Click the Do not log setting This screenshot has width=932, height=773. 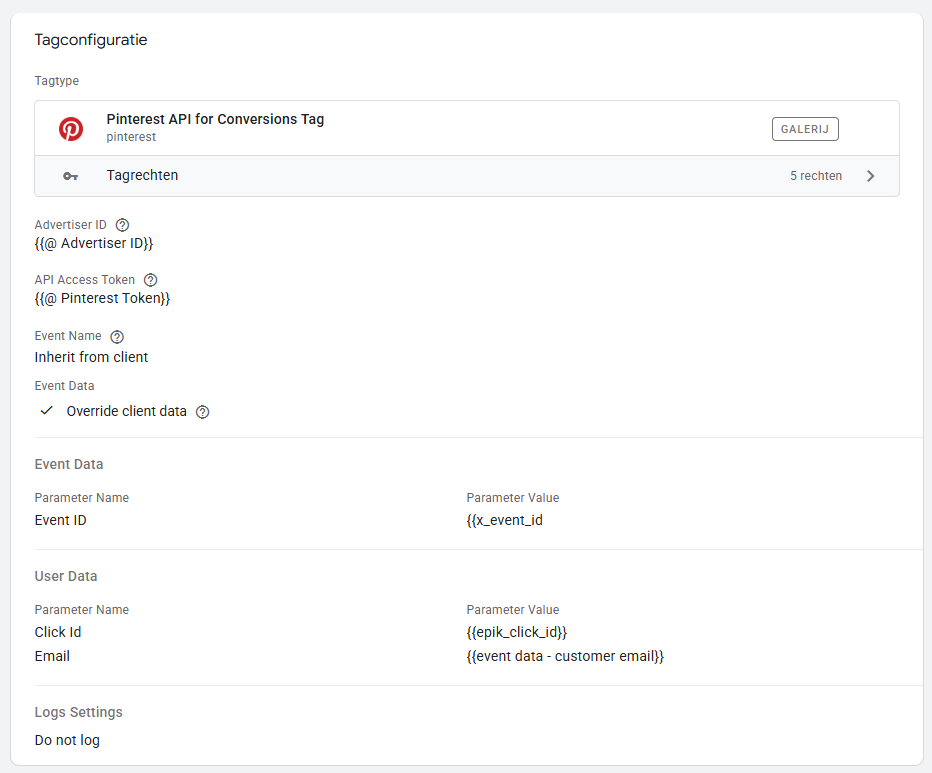(x=67, y=740)
